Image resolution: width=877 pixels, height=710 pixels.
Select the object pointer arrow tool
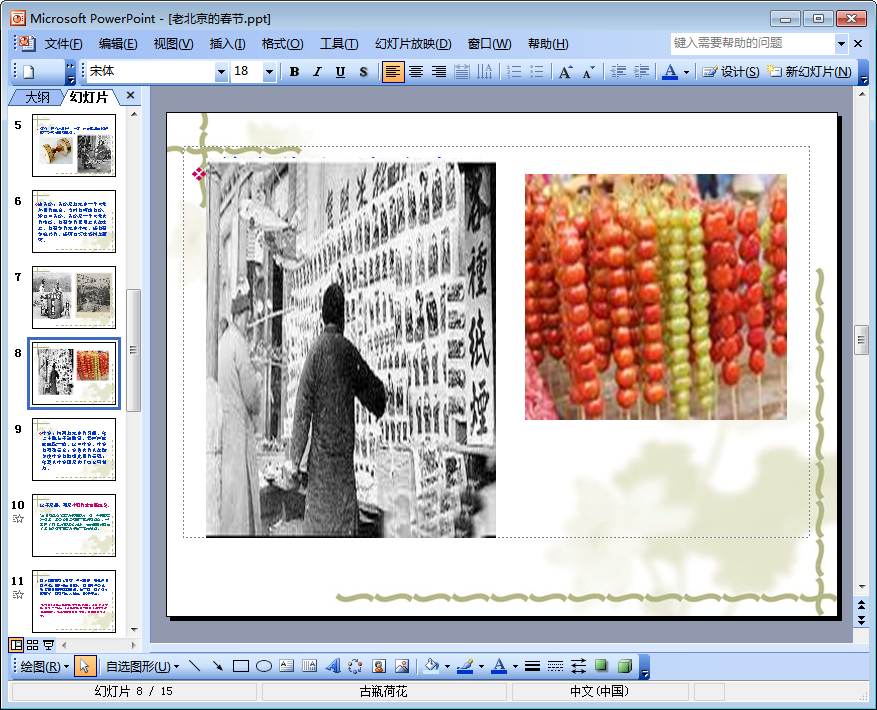point(84,666)
